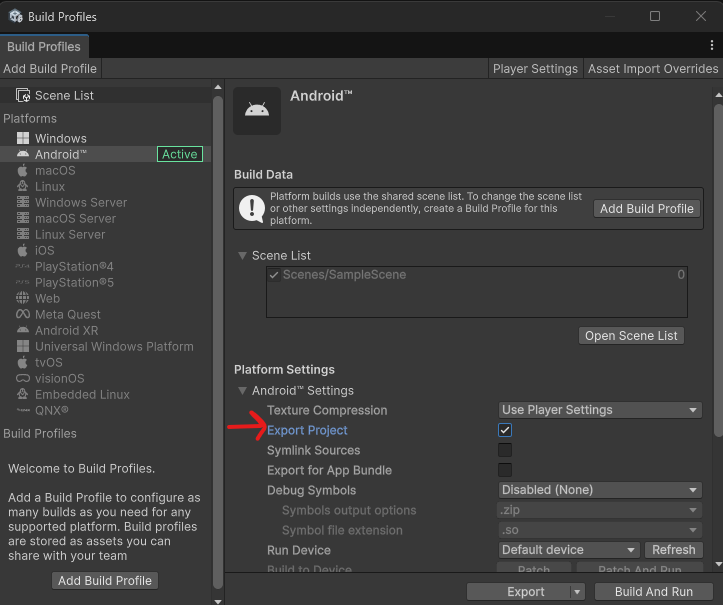
Task: Click the QNX logo icon
Action: coord(23,410)
